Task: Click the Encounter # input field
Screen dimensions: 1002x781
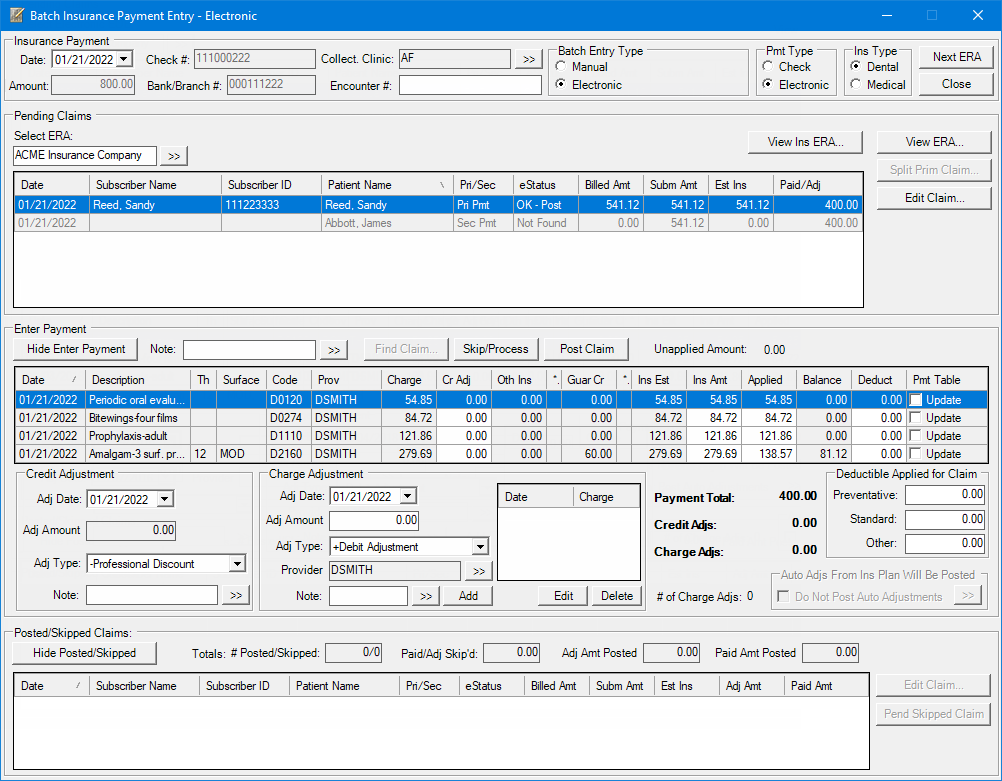Action: click(469, 85)
